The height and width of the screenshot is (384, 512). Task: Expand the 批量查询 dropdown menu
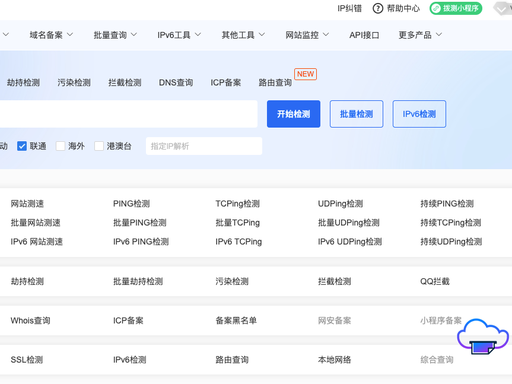pyautogui.click(x=115, y=35)
